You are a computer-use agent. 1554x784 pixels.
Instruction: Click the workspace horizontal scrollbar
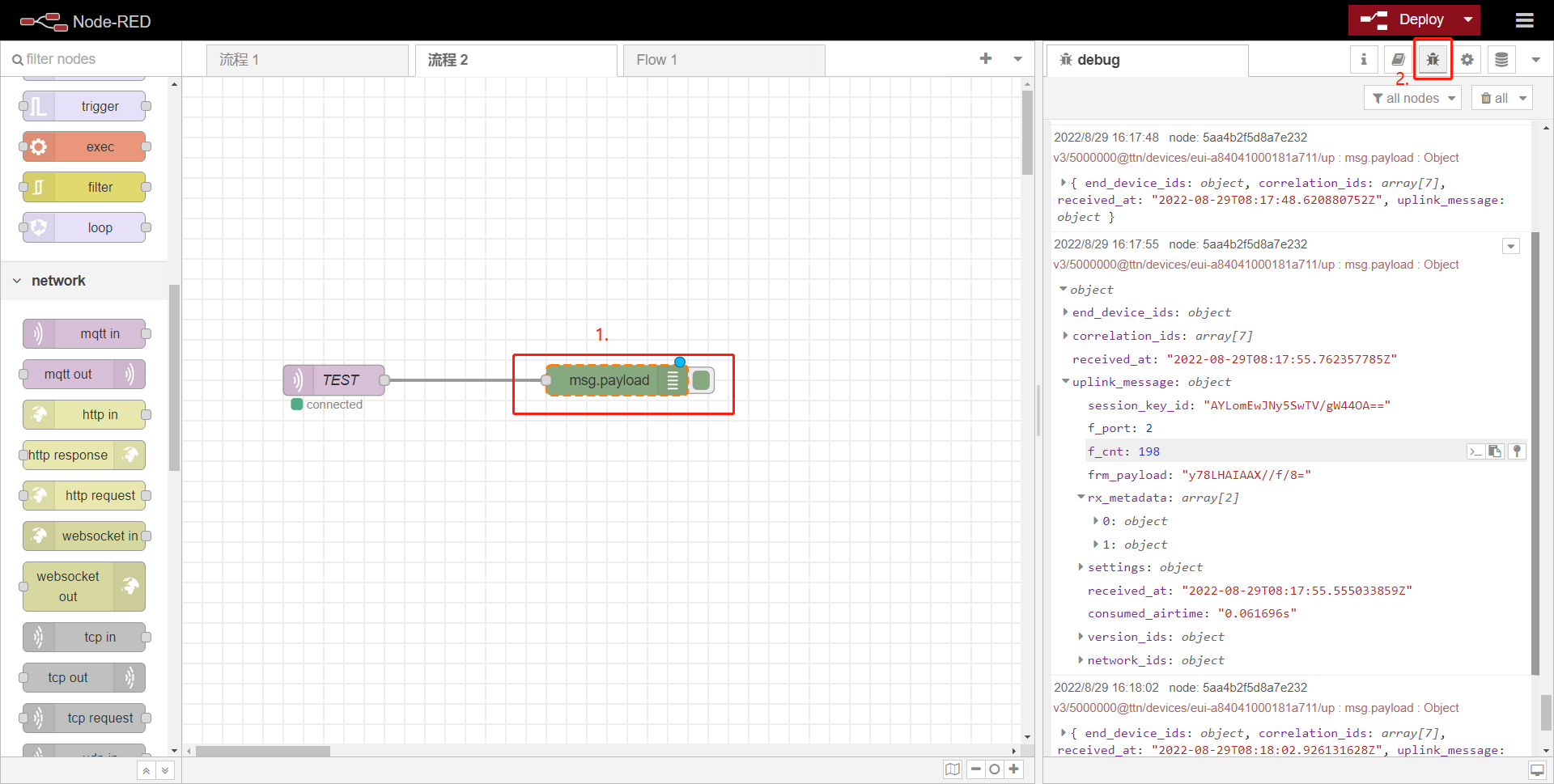(263, 751)
